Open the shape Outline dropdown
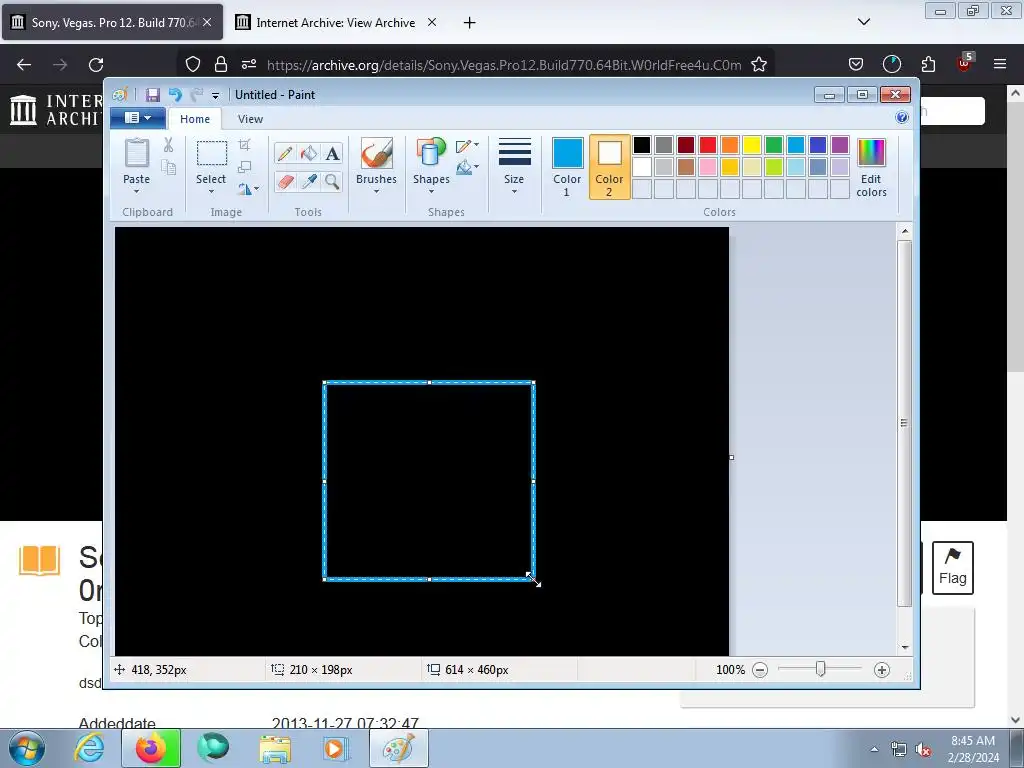The height and width of the screenshot is (768, 1024). tap(468, 145)
